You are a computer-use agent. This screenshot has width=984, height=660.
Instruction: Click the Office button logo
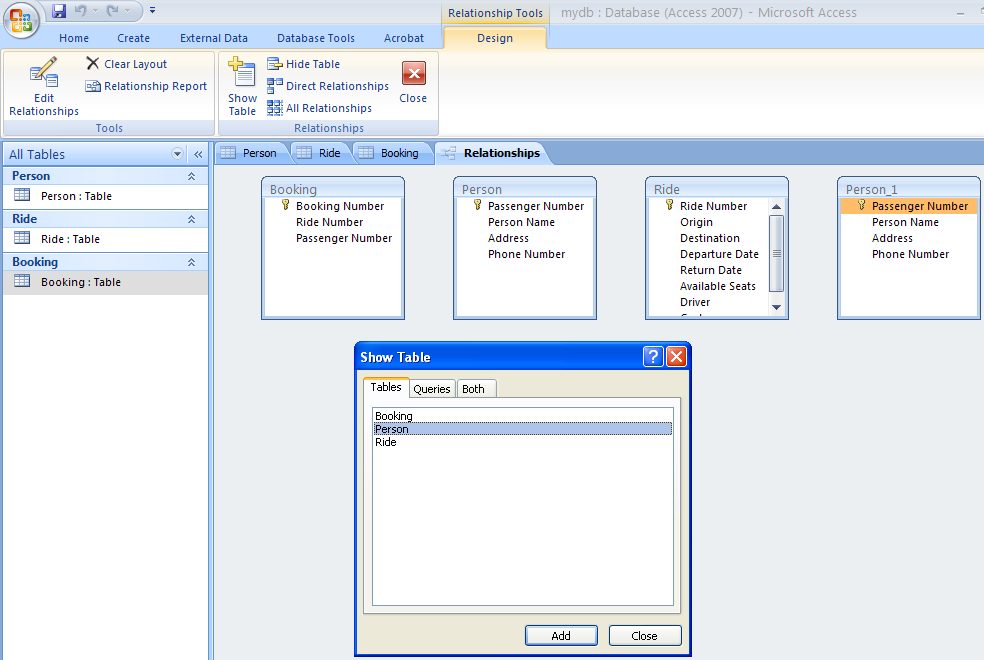click(22, 20)
